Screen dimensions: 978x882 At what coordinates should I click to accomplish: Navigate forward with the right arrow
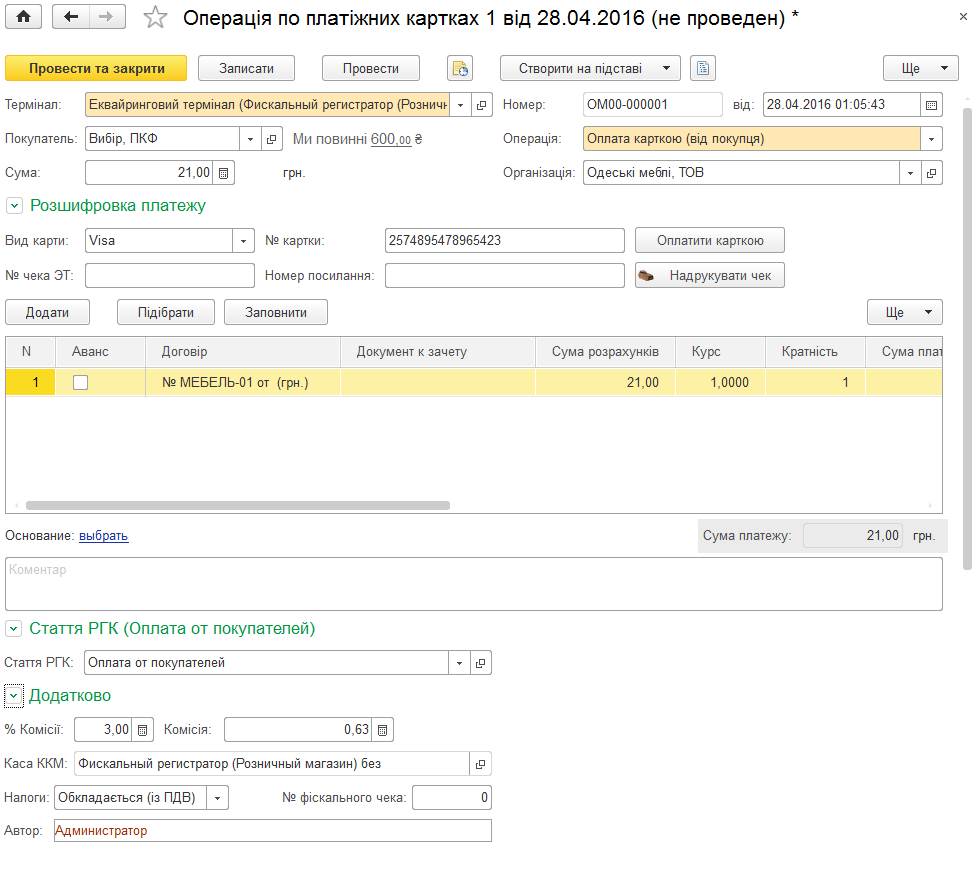click(x=107, y=17)
